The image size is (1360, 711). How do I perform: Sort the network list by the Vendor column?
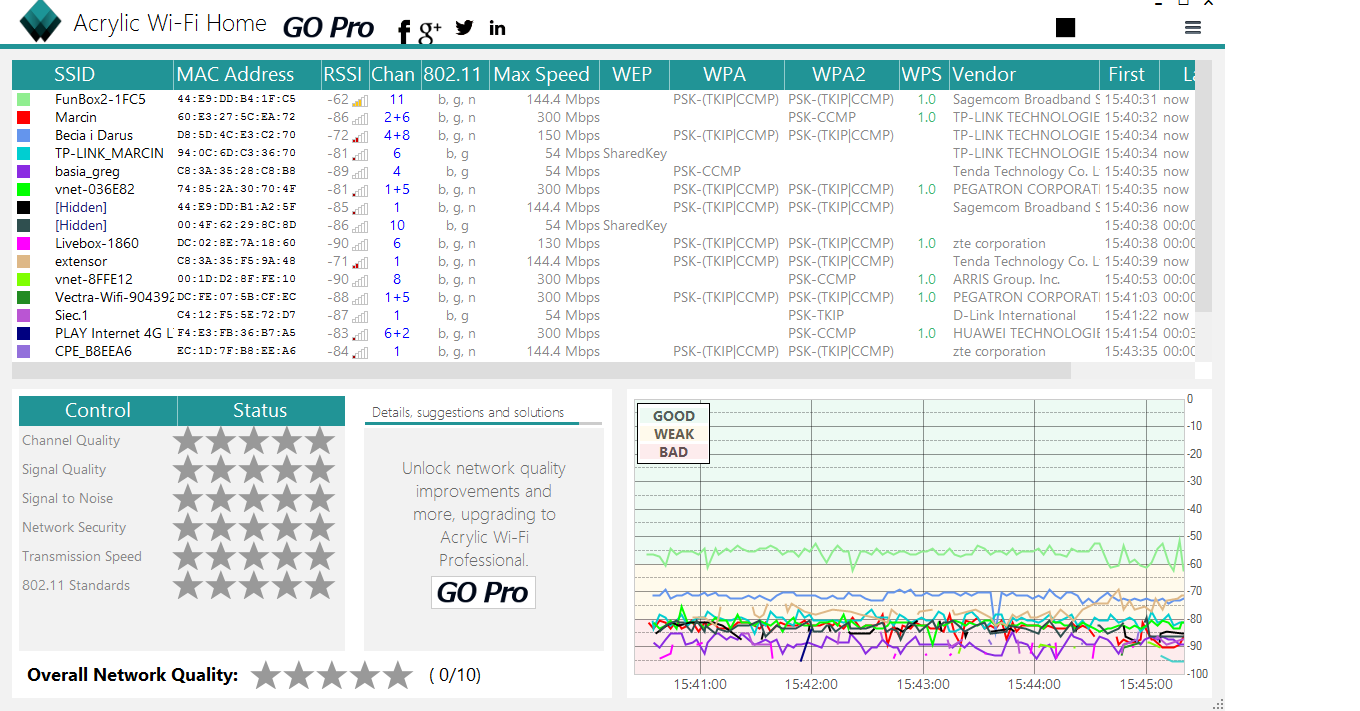click(1024, 74)
